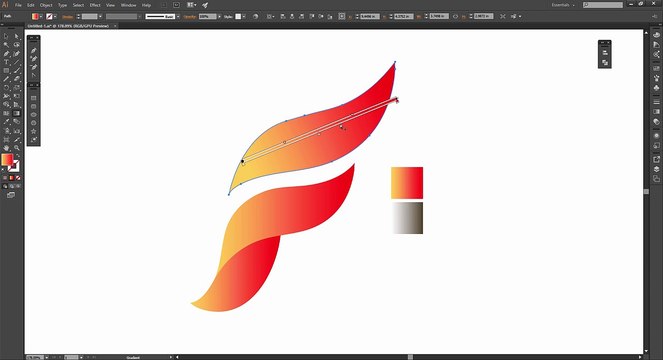This screenshot has height=360, width=663.
Task: Expand the zoom level dropdown in status bar
Action: click(x=47, y=357)
